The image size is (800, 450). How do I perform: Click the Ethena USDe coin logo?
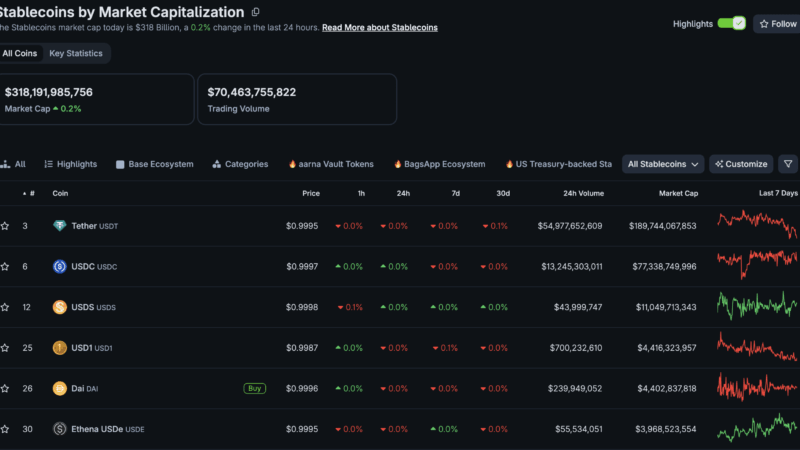[x=60, y=429]
